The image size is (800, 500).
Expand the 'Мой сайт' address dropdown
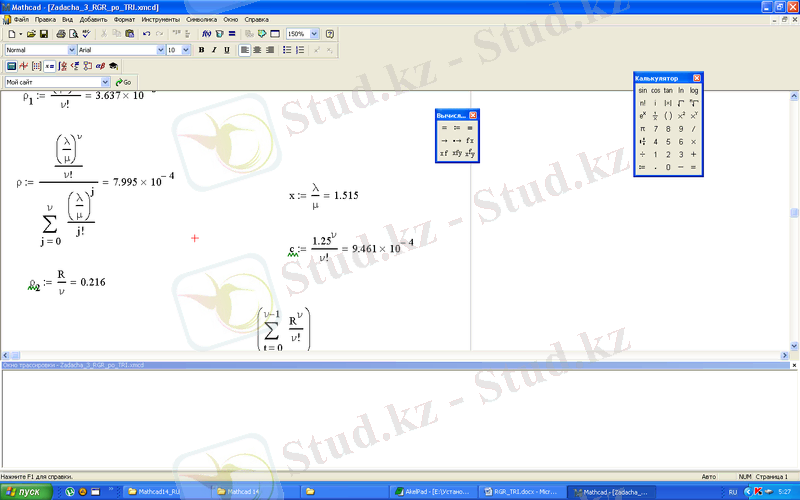pos(105,82)
